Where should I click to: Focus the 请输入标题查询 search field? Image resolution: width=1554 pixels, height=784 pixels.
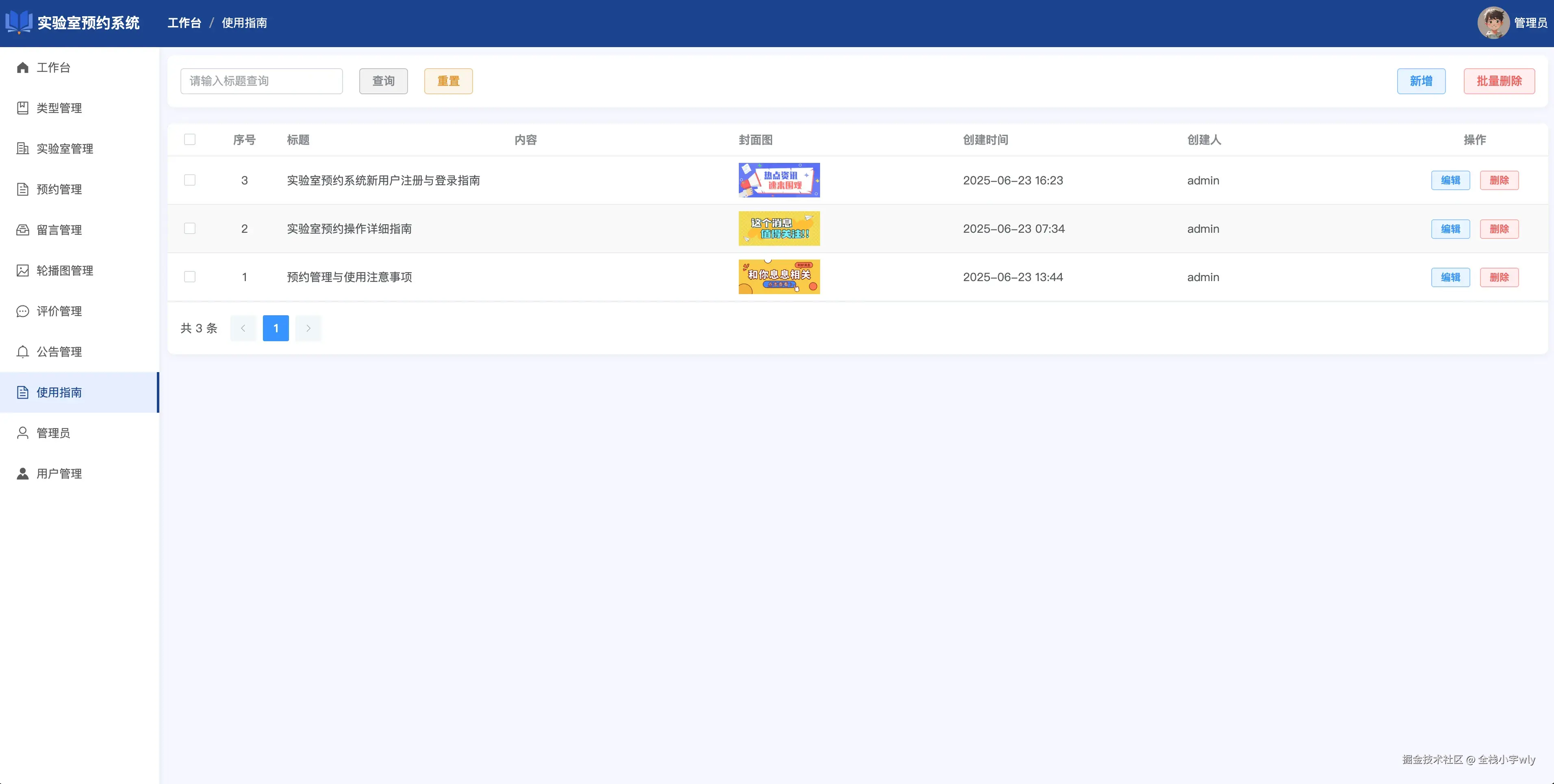coord(261,81)
